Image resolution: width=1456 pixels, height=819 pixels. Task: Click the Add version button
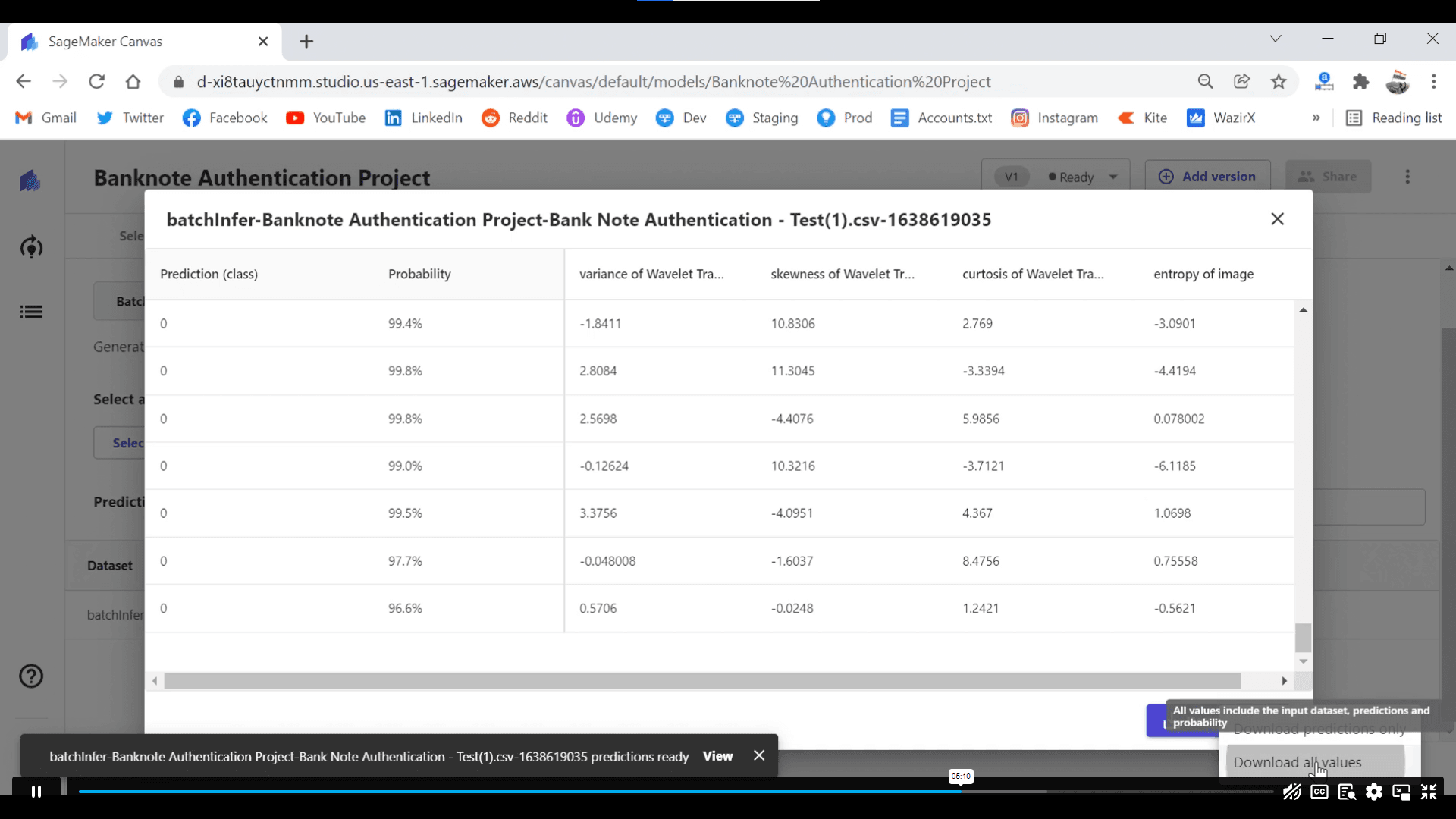(x=1208, y=176)
